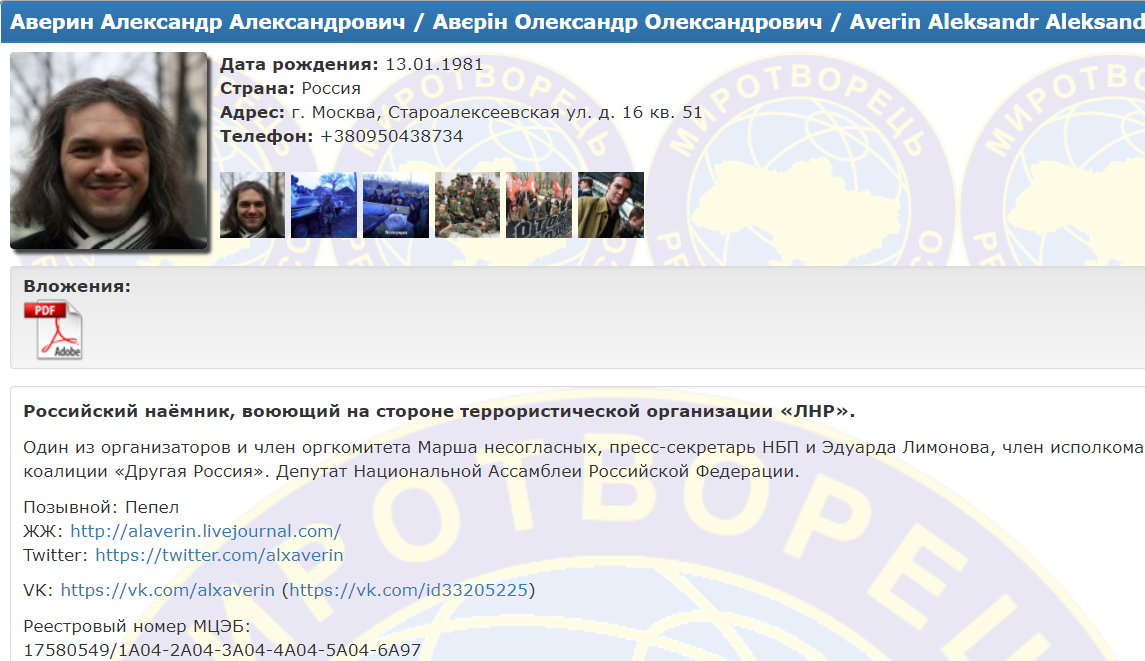Open the red flags rally thumbnail
The height and width of the screenshot is (661, 1145).
539,205
